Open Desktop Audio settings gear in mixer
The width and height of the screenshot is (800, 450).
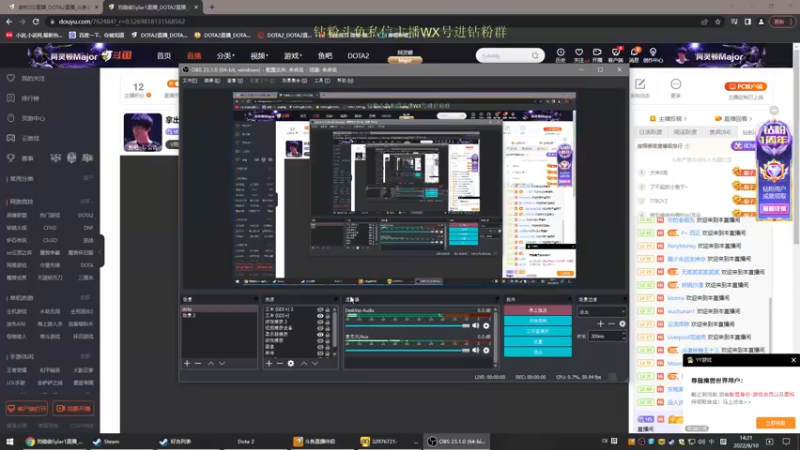[486, 326]
